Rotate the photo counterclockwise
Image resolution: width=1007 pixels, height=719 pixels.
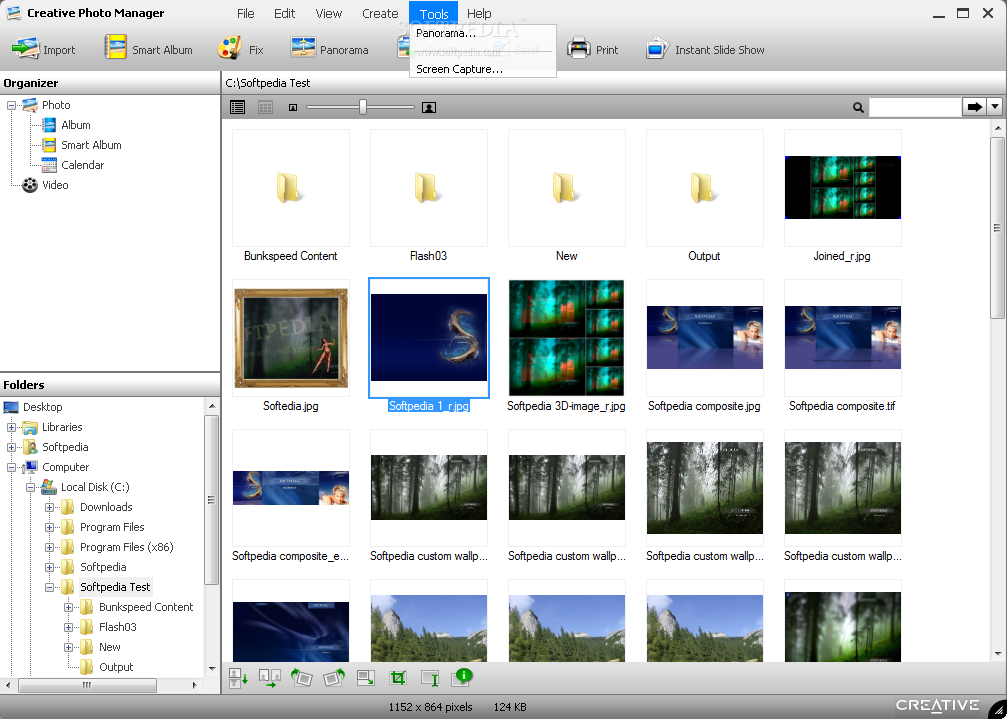[x=301, y=677]
